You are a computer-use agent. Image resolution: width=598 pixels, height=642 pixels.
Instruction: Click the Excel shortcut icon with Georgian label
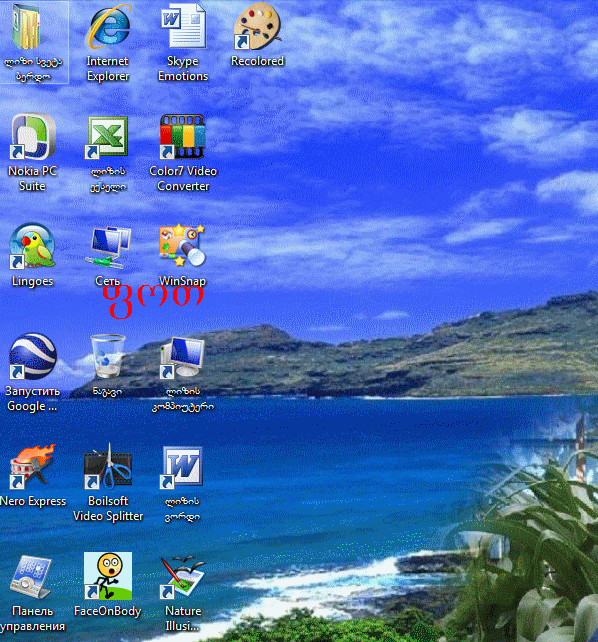click(107, 137)
